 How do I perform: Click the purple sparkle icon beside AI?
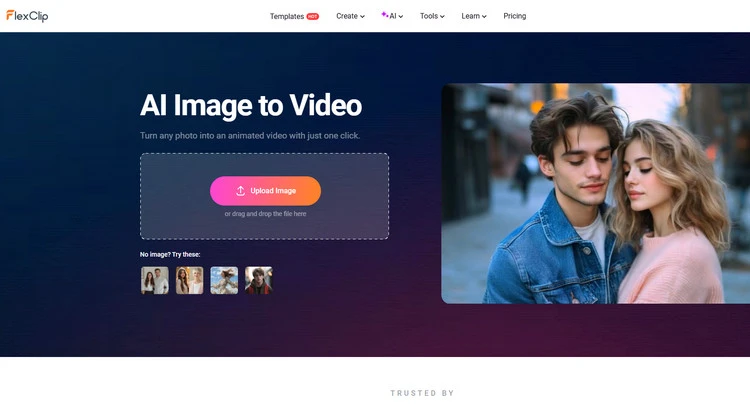[384, 15]
